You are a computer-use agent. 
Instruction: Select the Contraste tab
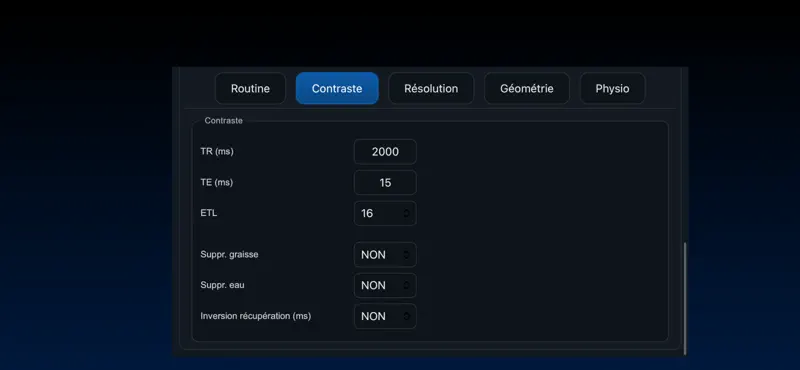click(337, 88)
